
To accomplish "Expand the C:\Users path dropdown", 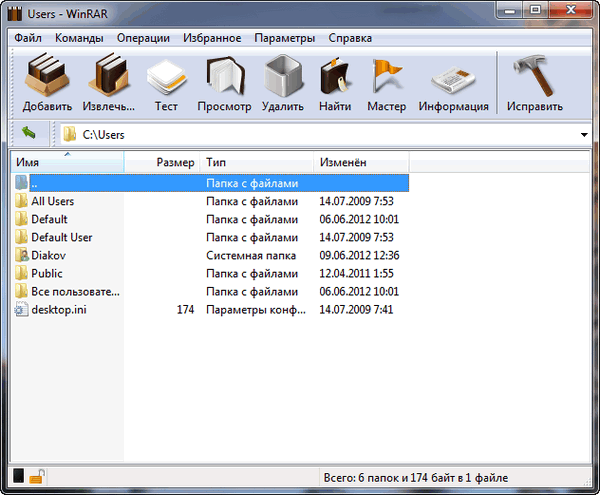I will [583, 135].
